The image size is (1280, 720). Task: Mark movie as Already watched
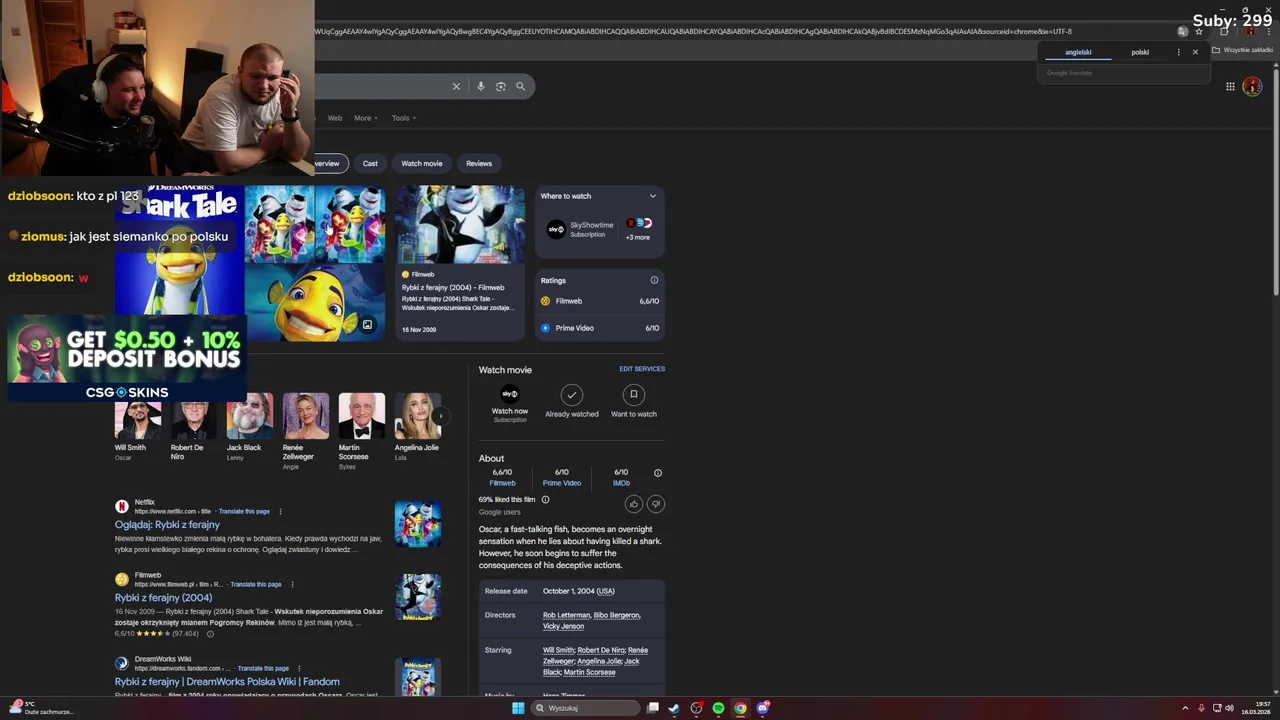(x=572, y=401)
